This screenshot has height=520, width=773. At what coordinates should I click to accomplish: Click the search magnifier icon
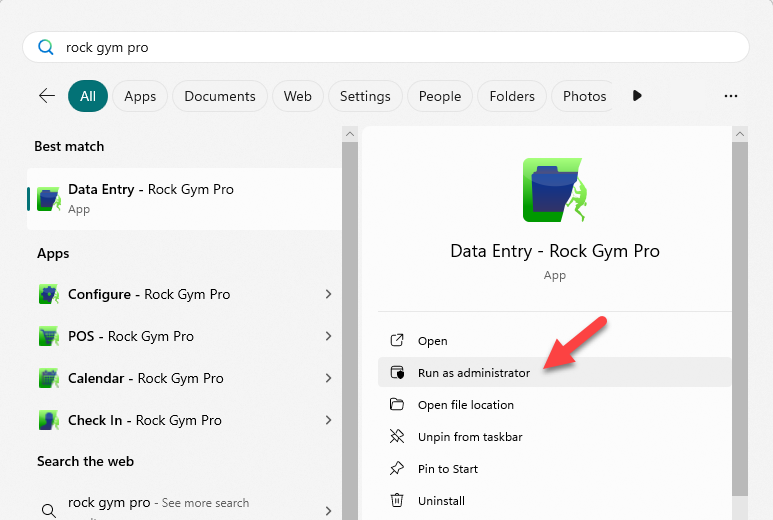point(45,47)
